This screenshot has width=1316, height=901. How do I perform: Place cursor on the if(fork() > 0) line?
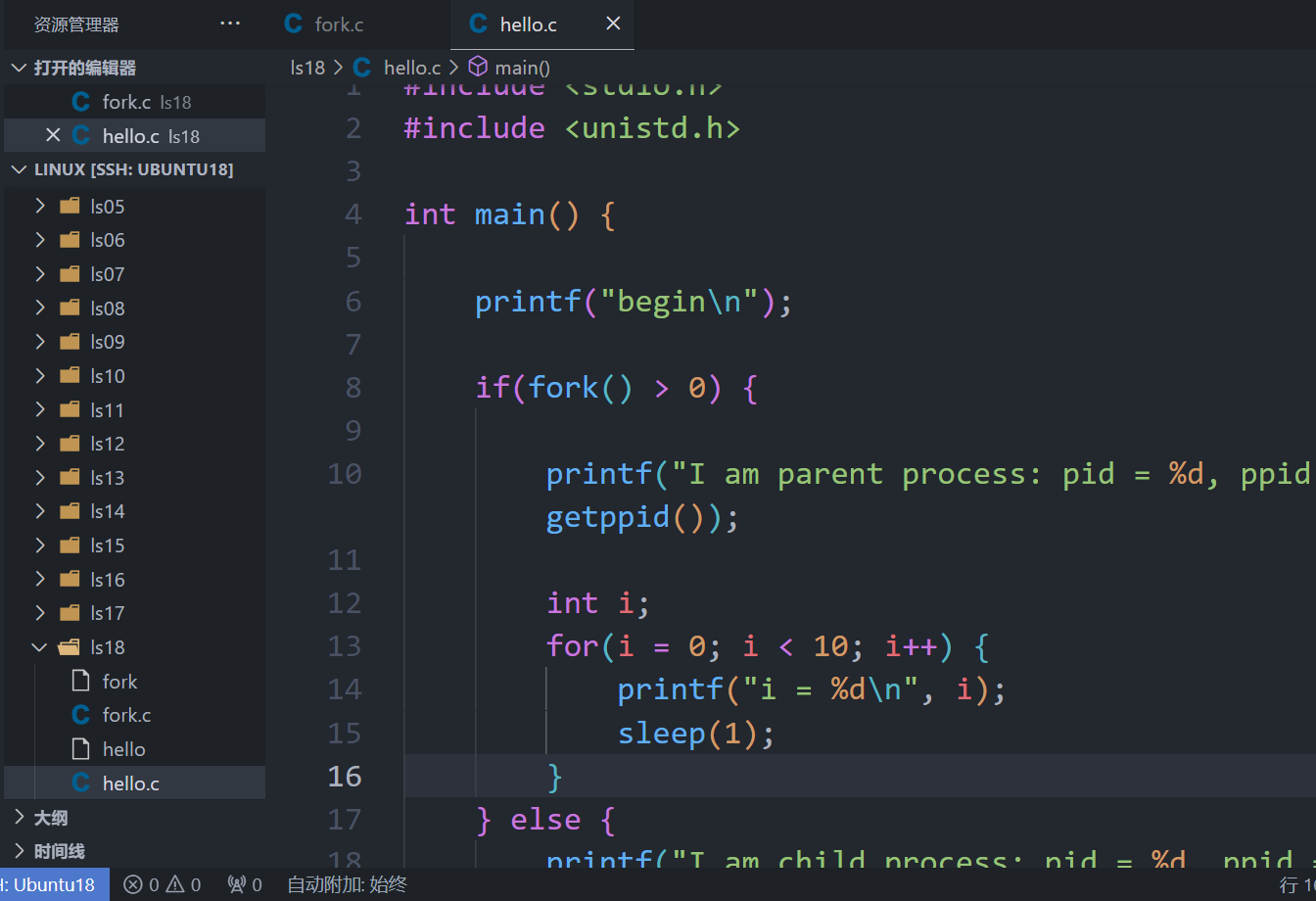click(x=617, y=387)
